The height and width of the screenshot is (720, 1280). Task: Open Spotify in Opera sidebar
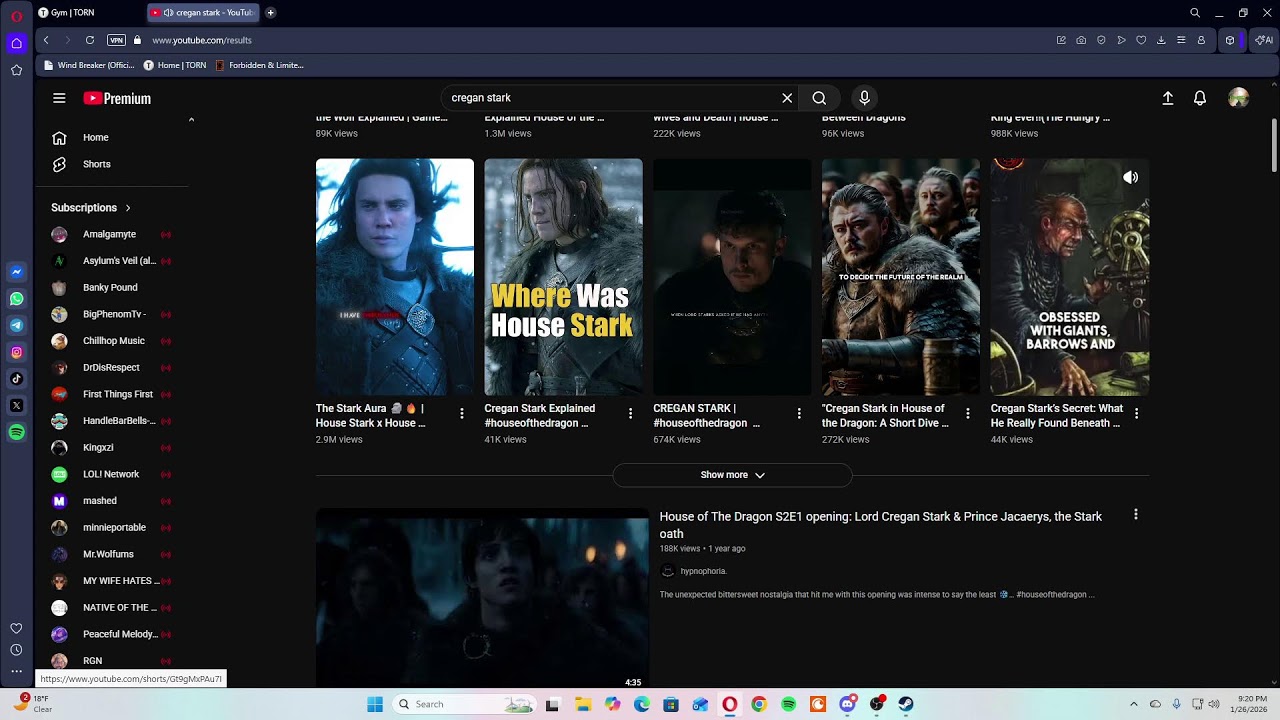(x=17, y=432)
